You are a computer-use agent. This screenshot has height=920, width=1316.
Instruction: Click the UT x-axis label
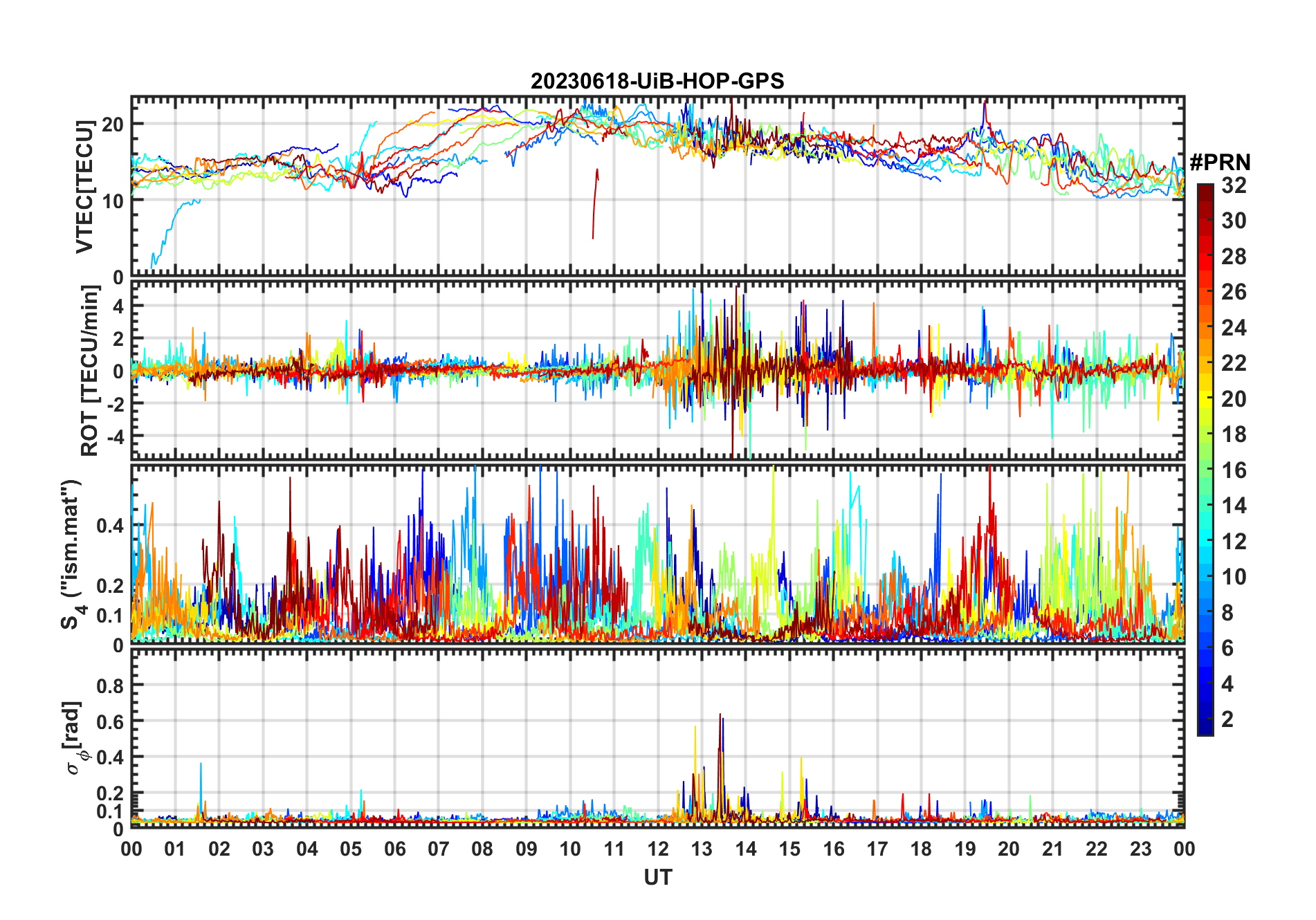click(x=657, y=878)
